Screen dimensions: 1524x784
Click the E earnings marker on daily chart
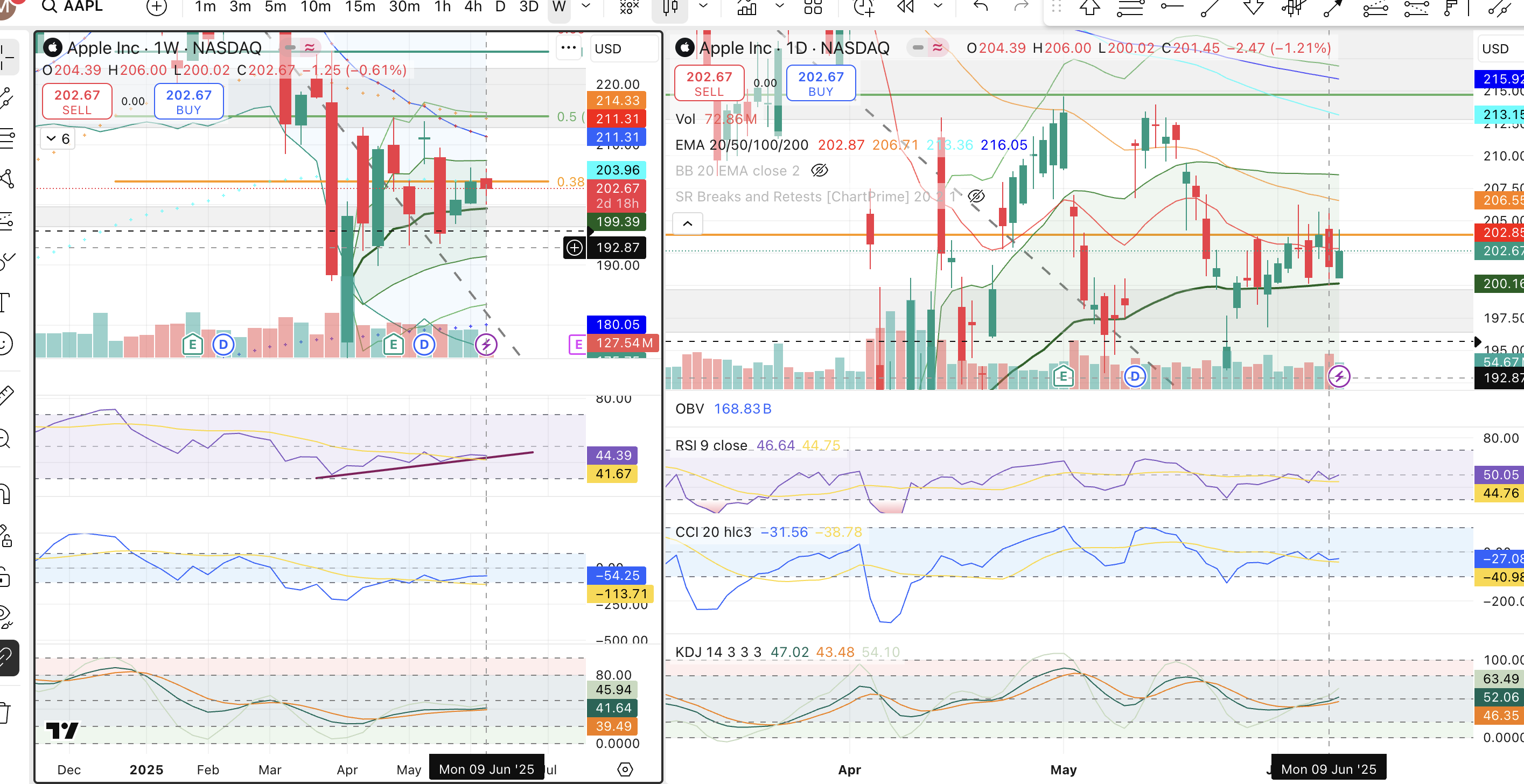(1063, 375)
